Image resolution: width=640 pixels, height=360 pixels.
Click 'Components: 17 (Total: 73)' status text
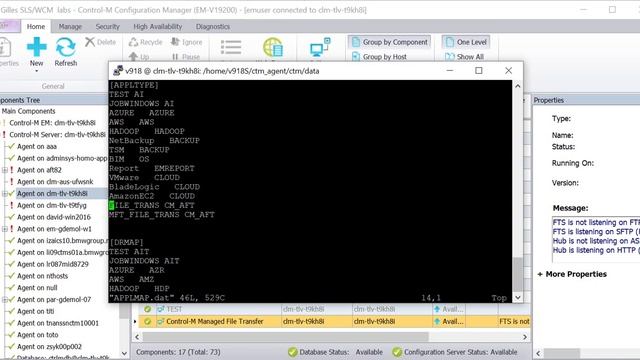click(x=178, y=352)
